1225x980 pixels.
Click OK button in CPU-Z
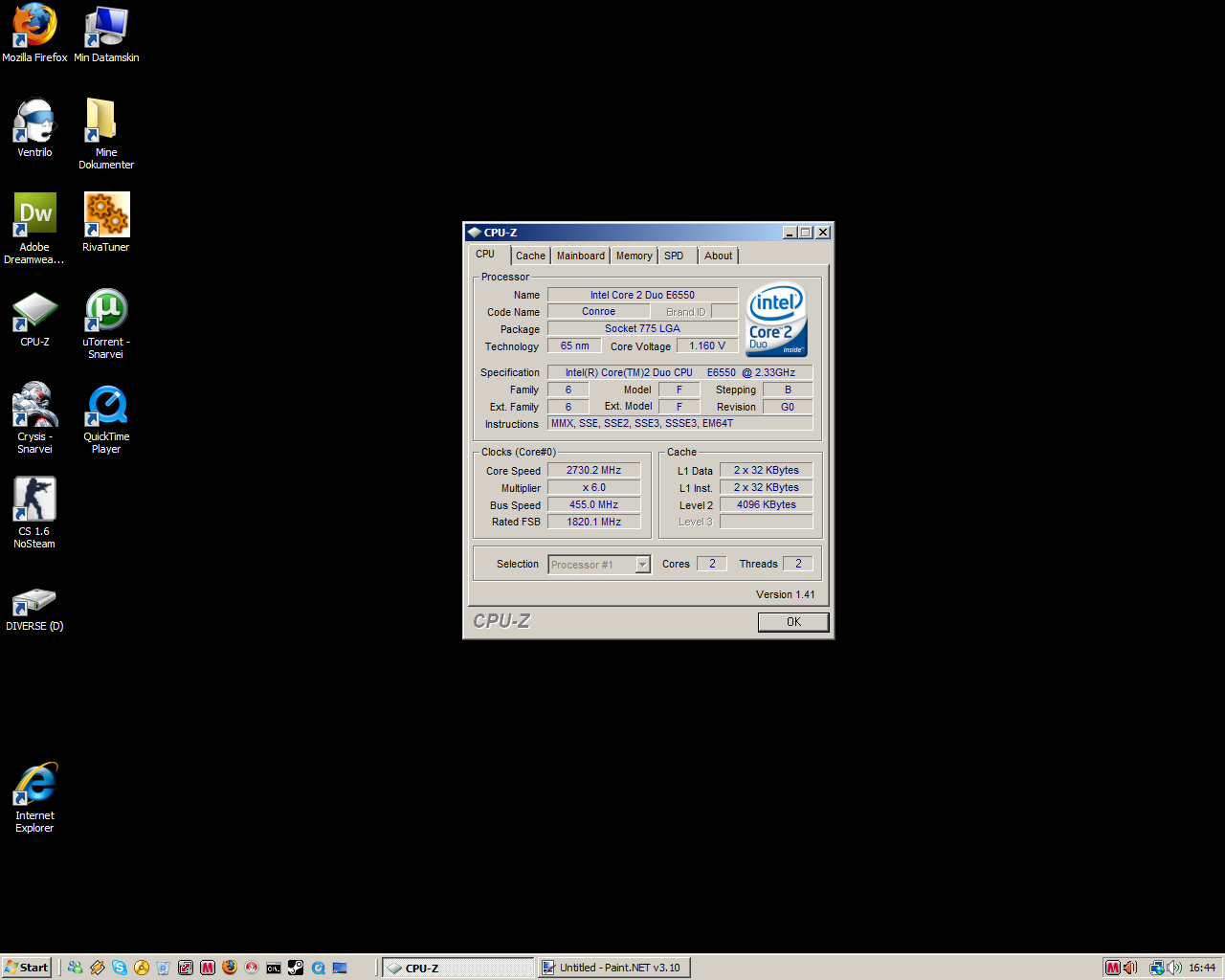point(793,622)
